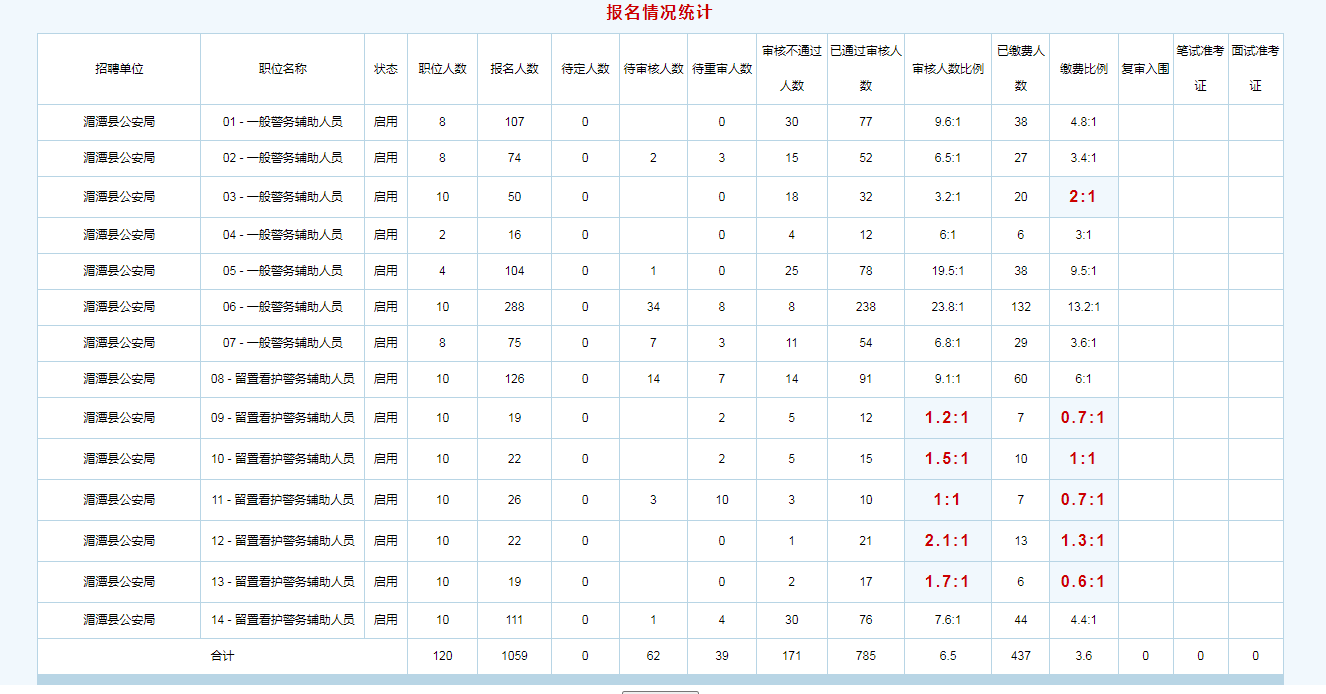The image size is (1326, 694).
Task: Select pending review count 34 for position 06
Action: [x=653, y=307]
